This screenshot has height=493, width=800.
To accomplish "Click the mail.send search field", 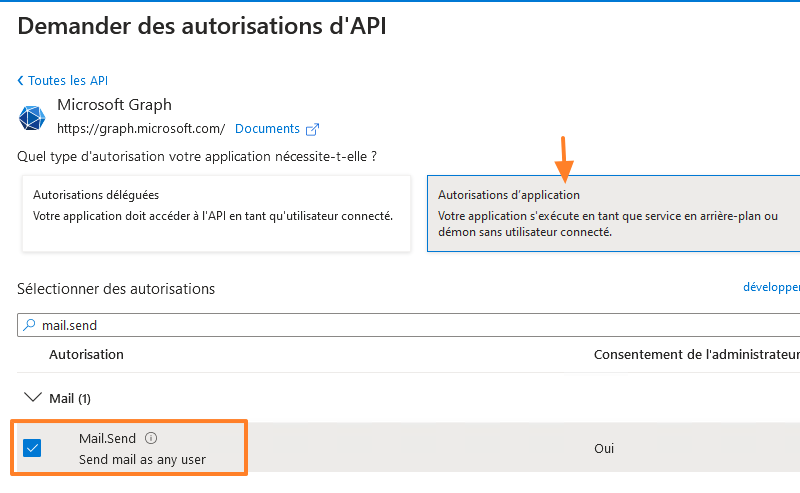I will point(409,325).
